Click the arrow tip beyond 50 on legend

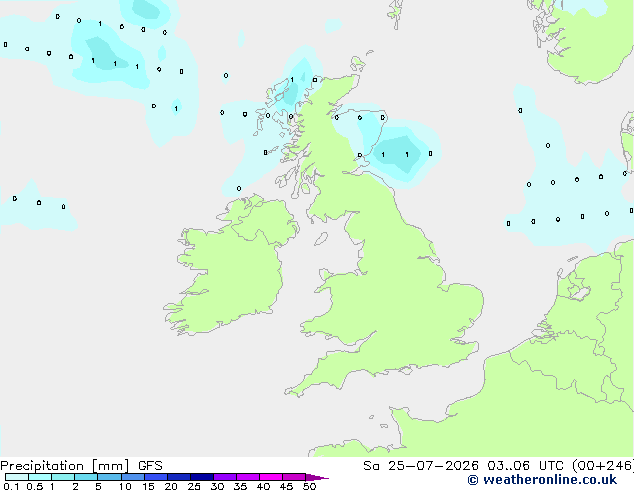(x=317, y=477)
